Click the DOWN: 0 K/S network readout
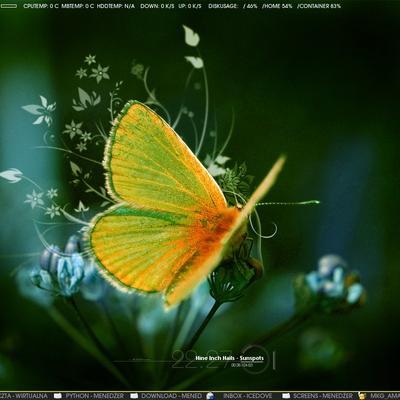 point(157,6)
